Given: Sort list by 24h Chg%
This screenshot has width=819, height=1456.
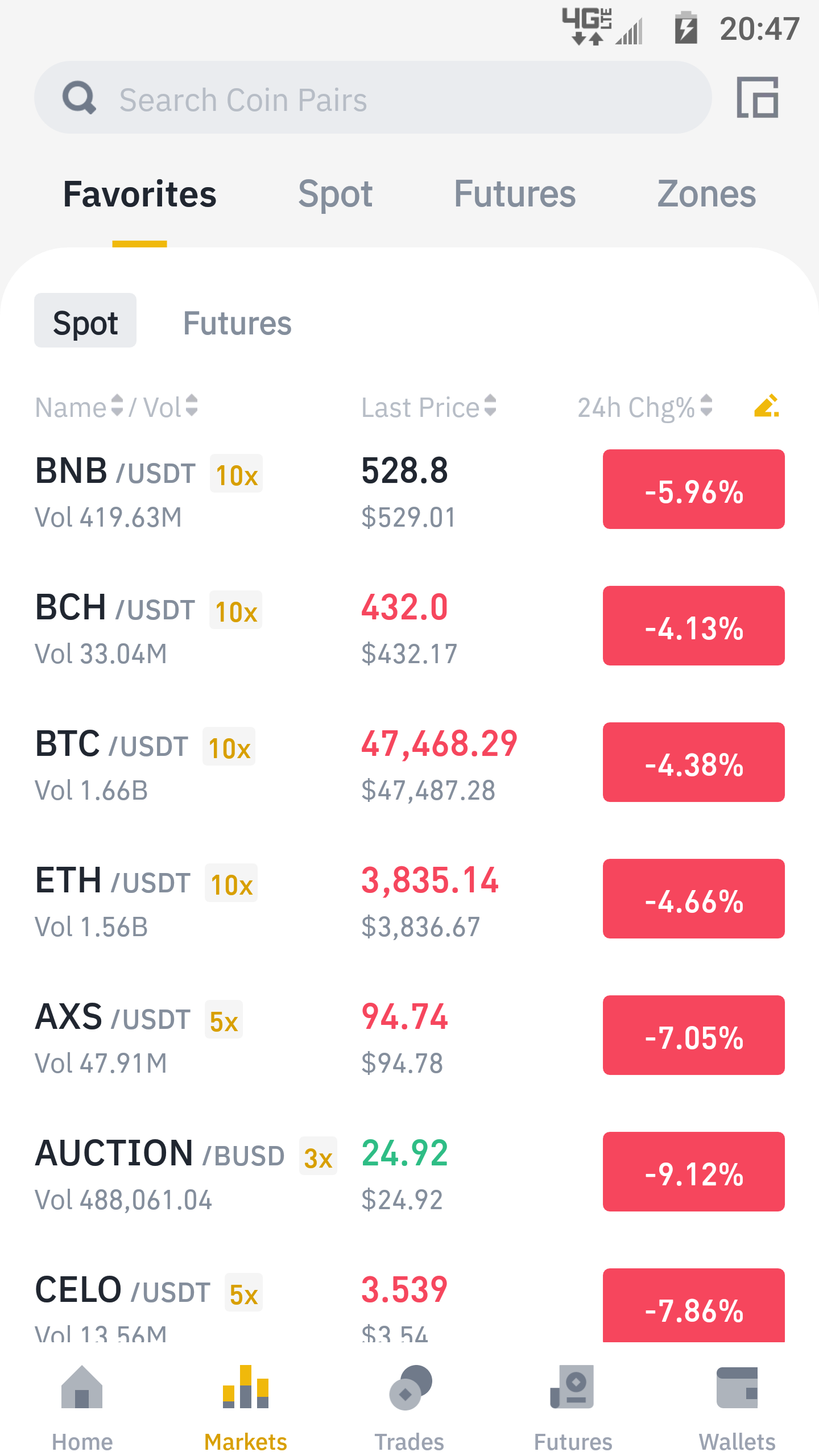Looking at the screenshot, I should coord(645,407).
